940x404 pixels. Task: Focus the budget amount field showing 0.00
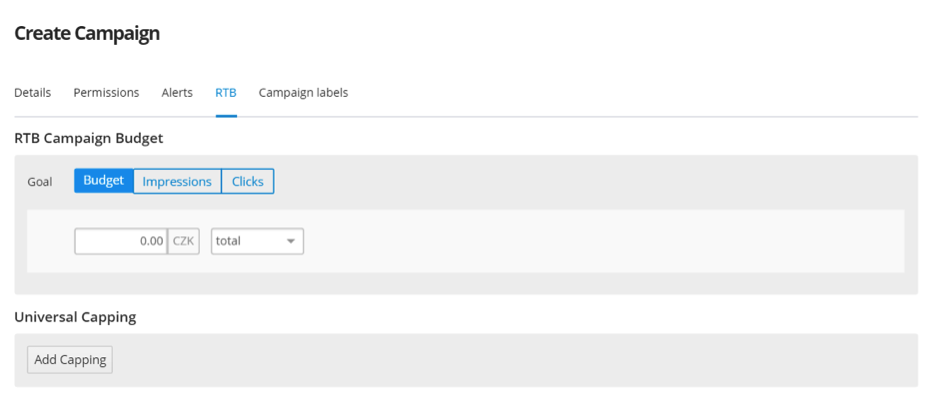click(x=120, y=241)
